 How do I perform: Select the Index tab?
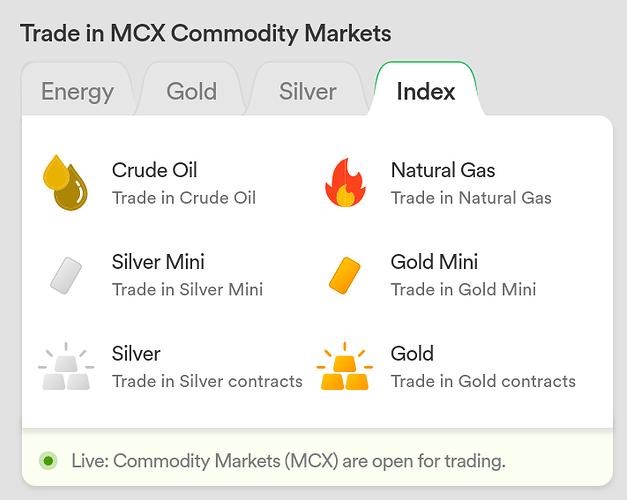tap(425, 91)
